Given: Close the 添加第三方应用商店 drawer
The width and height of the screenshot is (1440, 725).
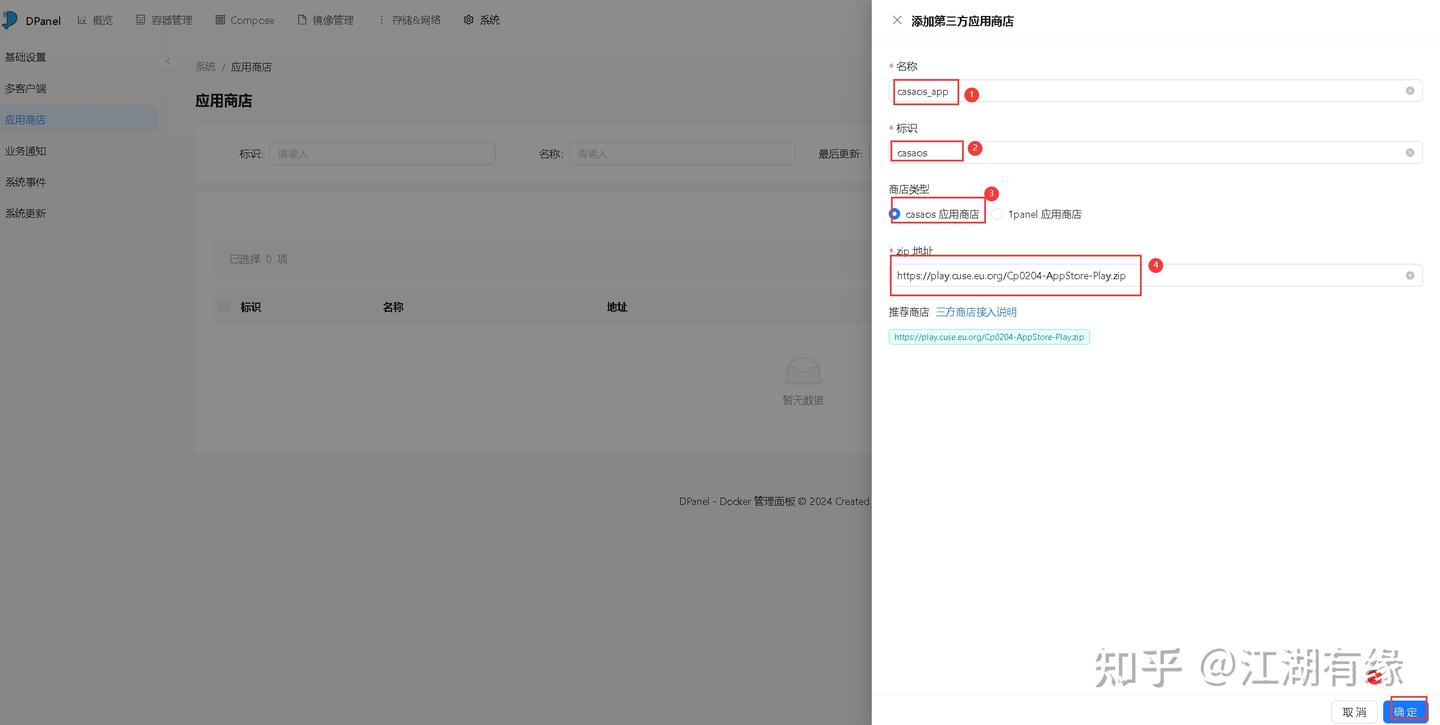Looking at the screenshot, I should click(896, 19).
